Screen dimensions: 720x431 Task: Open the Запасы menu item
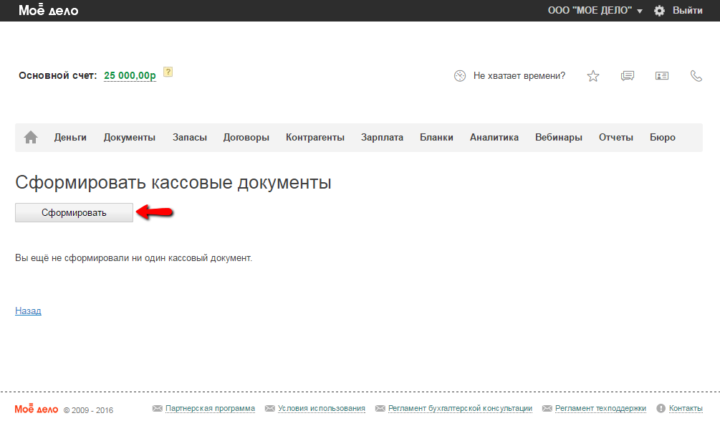coord(190,137)
